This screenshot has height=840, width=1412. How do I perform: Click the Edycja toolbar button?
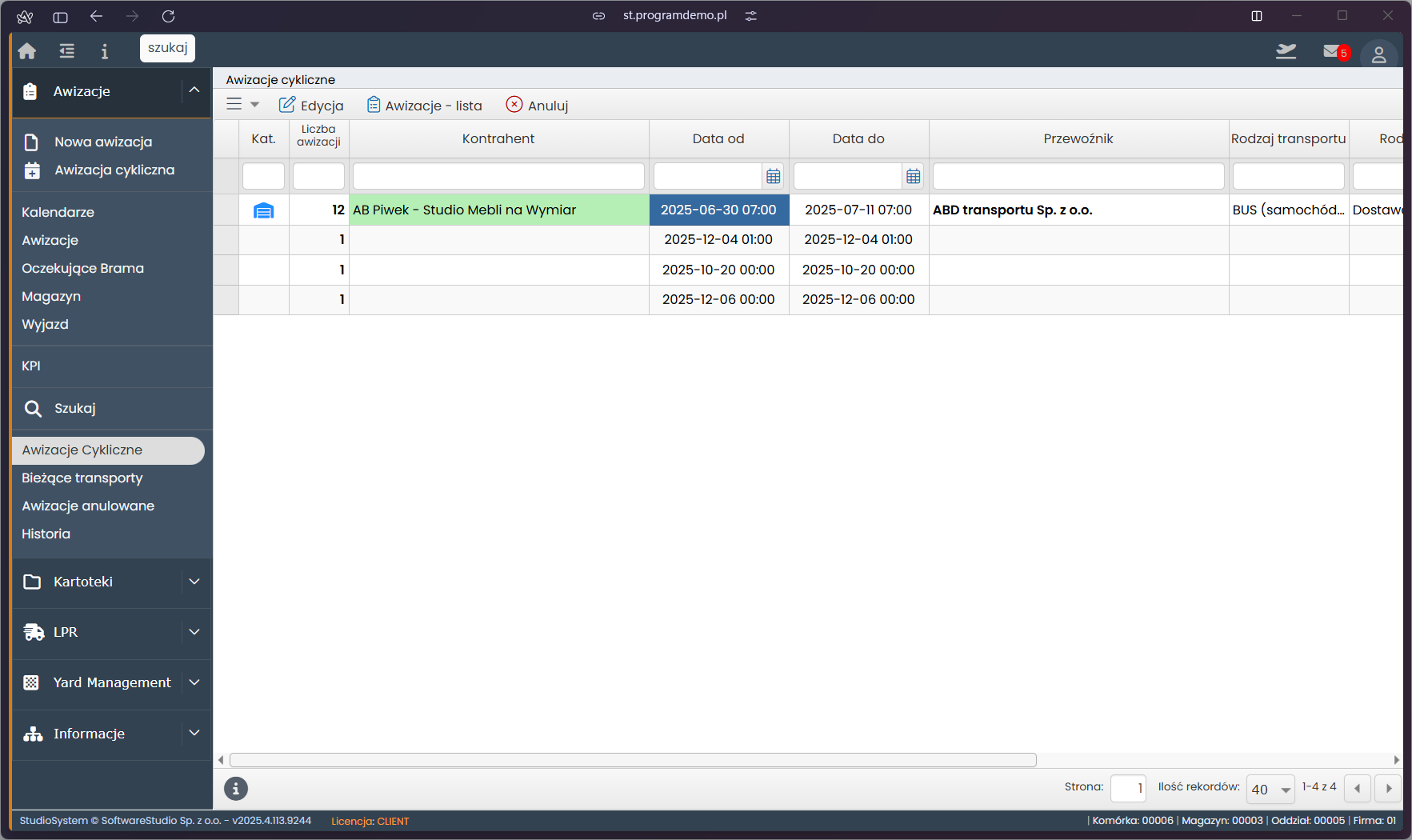tap(311, 106)
